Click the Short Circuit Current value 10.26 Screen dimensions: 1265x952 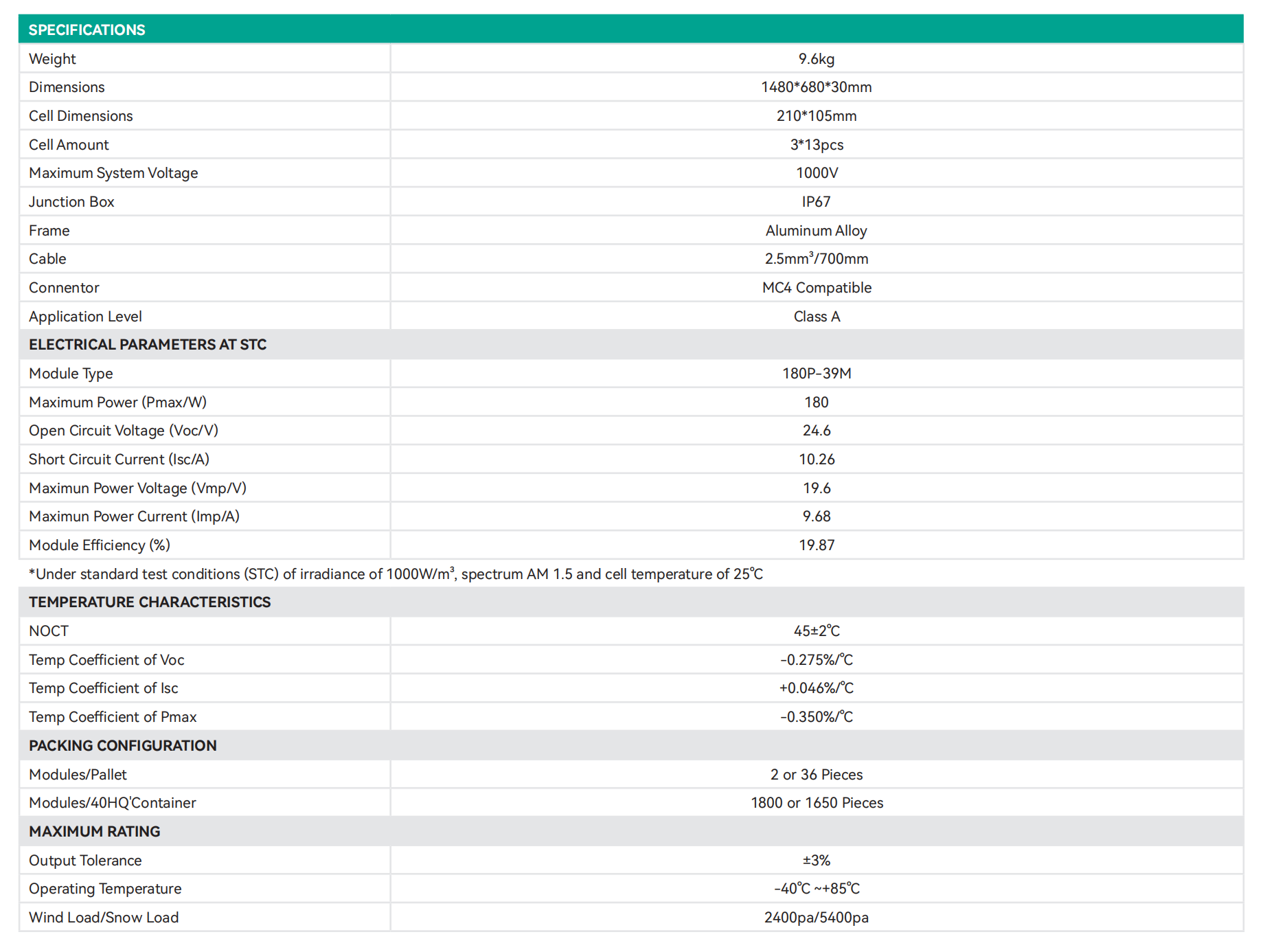(x=816, y=460)
